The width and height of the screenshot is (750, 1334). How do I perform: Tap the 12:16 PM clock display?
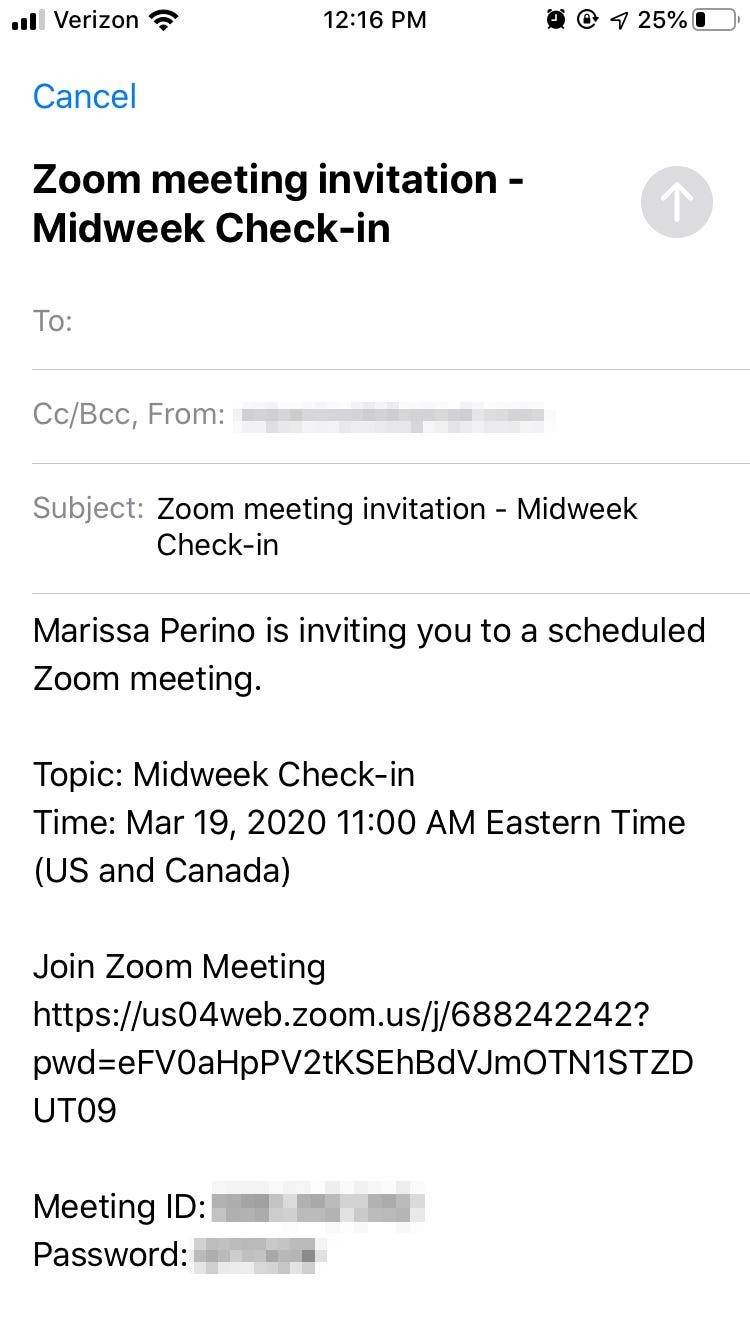[x=375, y=19]
